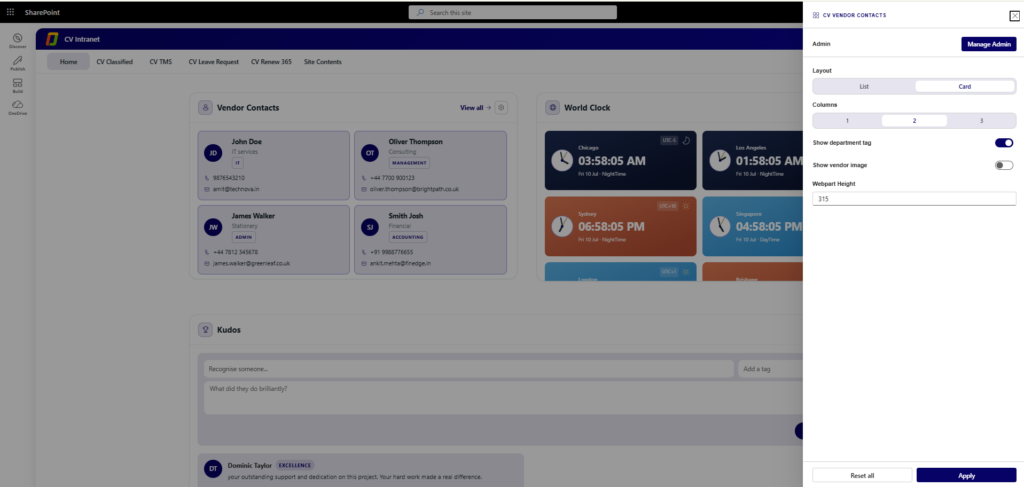Click the DT avatar for Dominic Taylor
Viewport: 1024px width, 487px height.
[x=213, y=468]
